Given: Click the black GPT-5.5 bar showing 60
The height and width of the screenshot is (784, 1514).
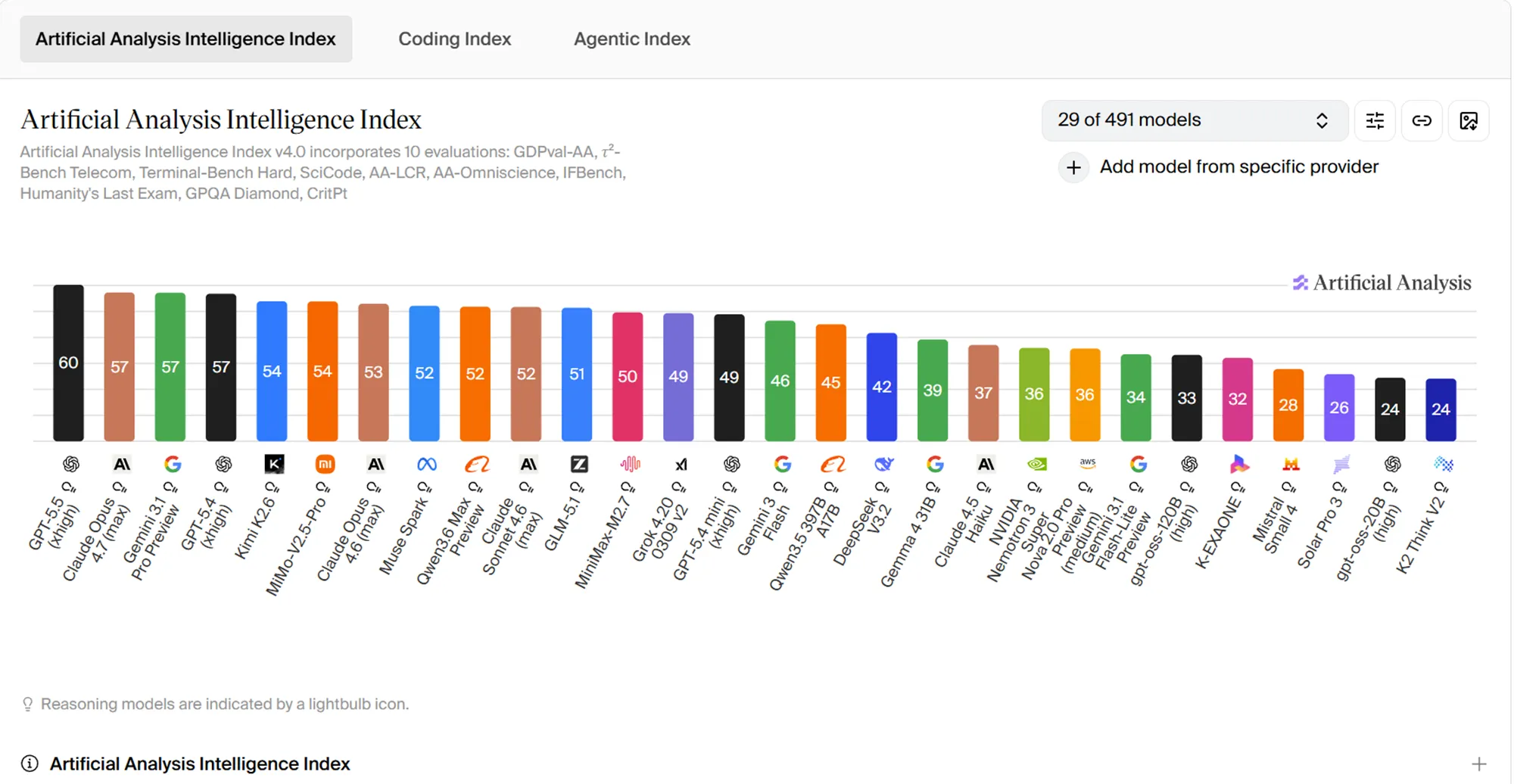Looking at the screenshot, I should (x=68, y=363).
